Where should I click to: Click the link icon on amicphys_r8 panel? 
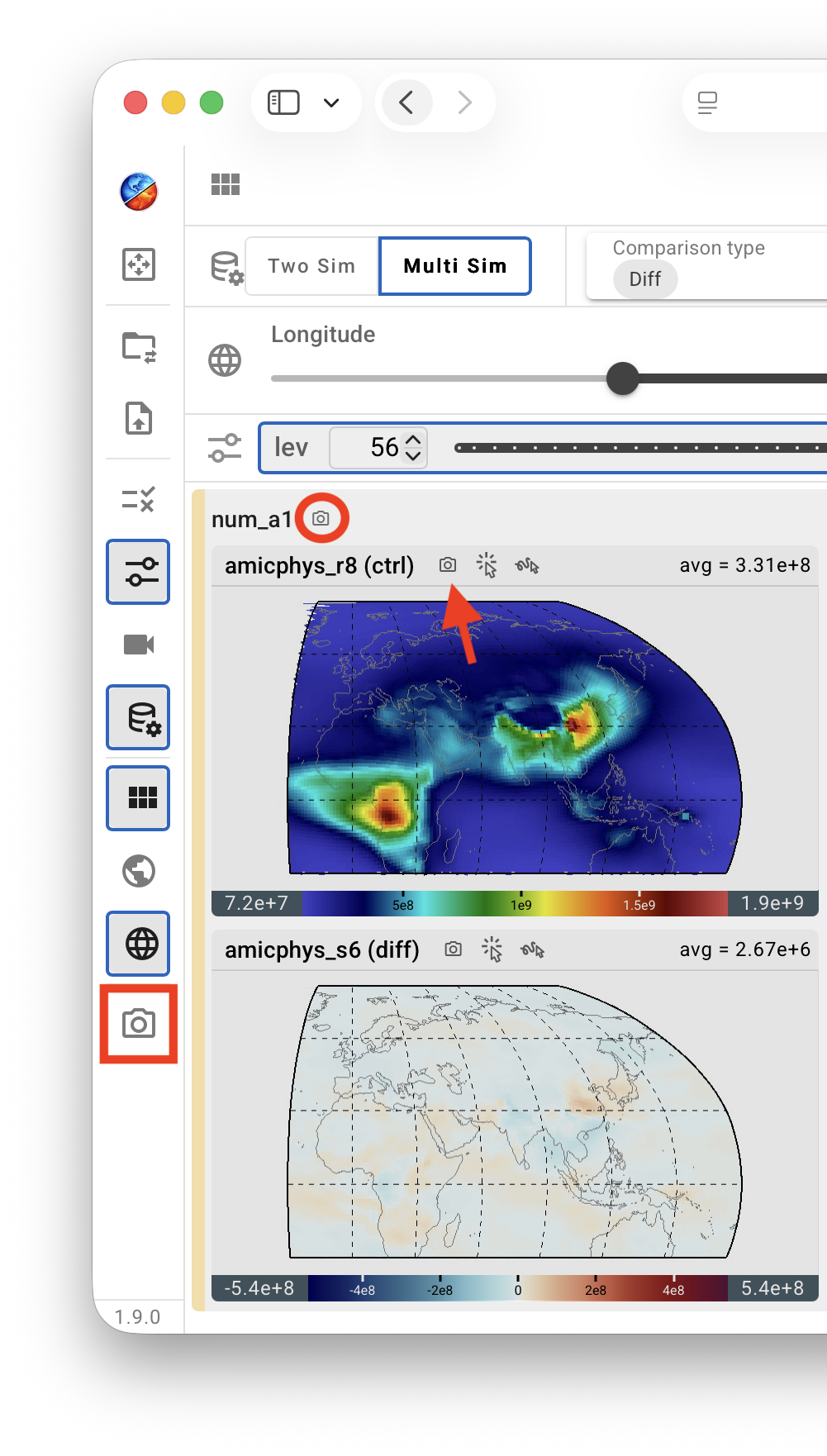pos(527,566)
